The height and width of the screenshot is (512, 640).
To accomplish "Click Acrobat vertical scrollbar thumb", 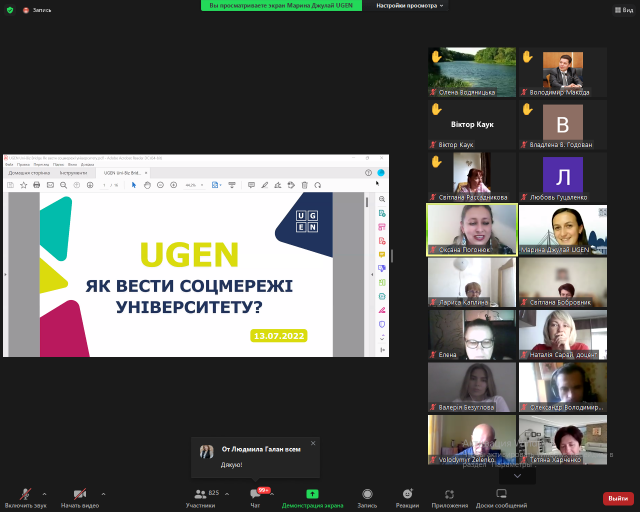I will [x=367, y=202].
